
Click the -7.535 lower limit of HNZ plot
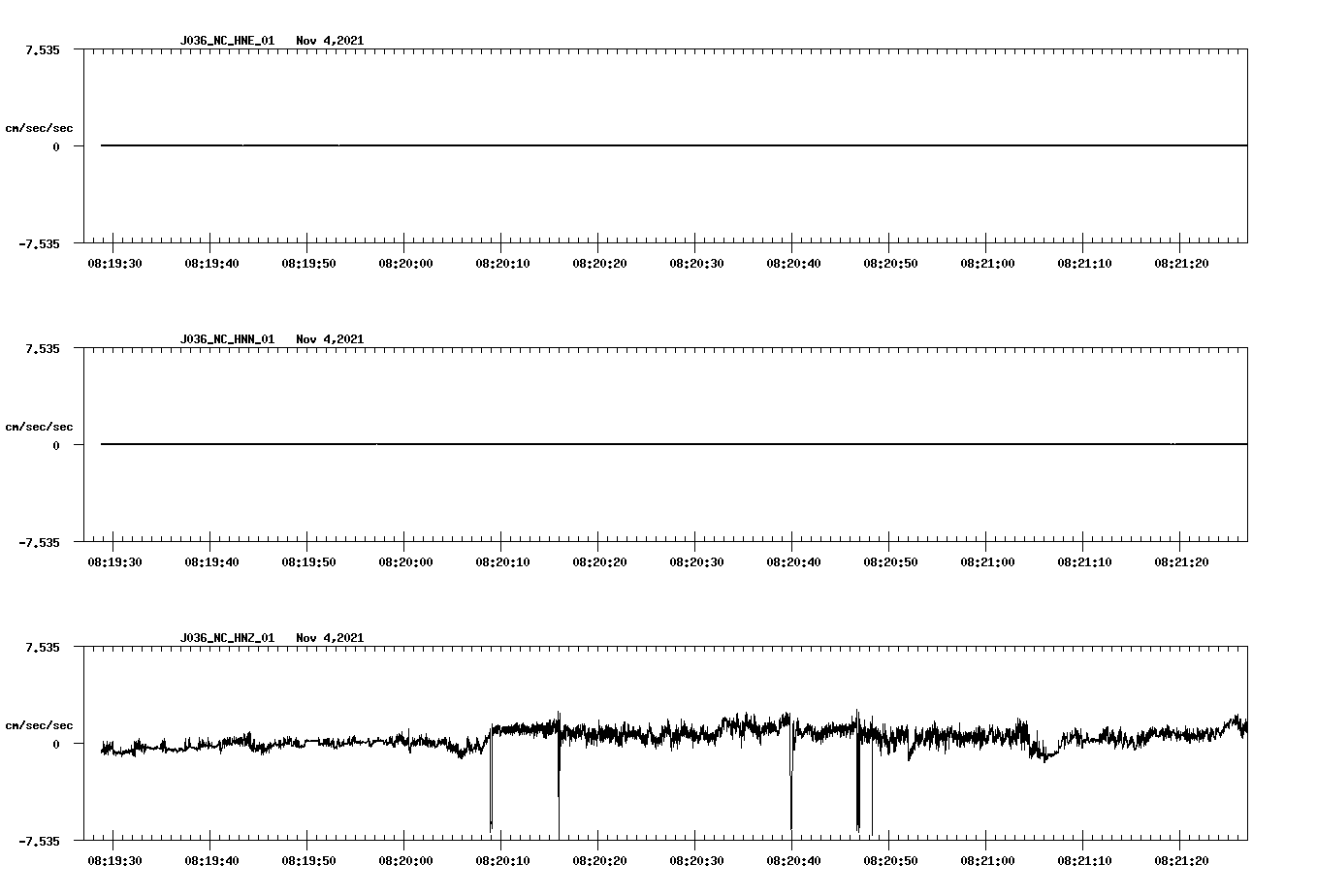pos(39,841)
